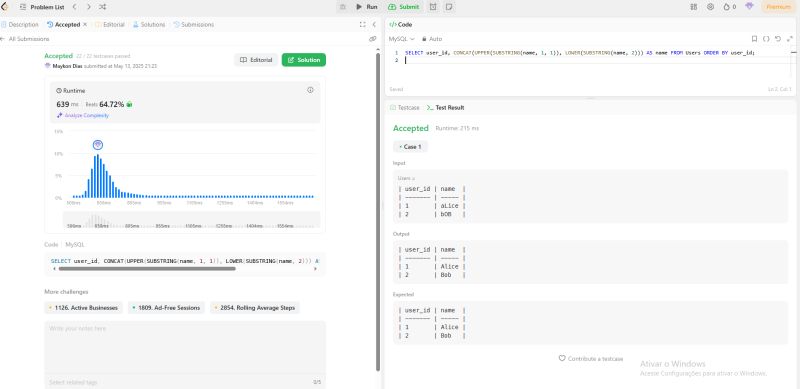This screenshot has height=389, width=800.
Task: Click the marker on runtime chart
Action: (x=98, y=145)
